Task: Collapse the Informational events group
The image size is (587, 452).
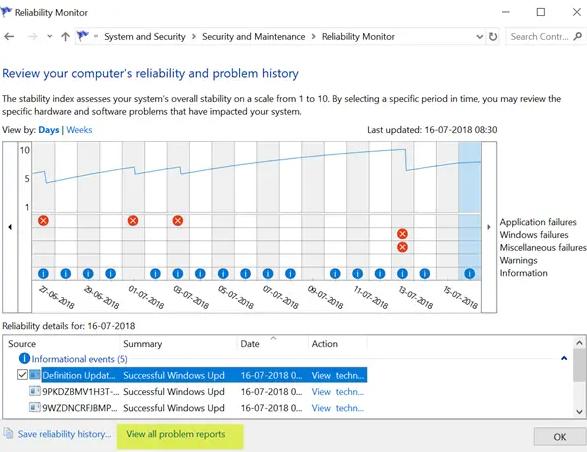Action: click(564, 358)
